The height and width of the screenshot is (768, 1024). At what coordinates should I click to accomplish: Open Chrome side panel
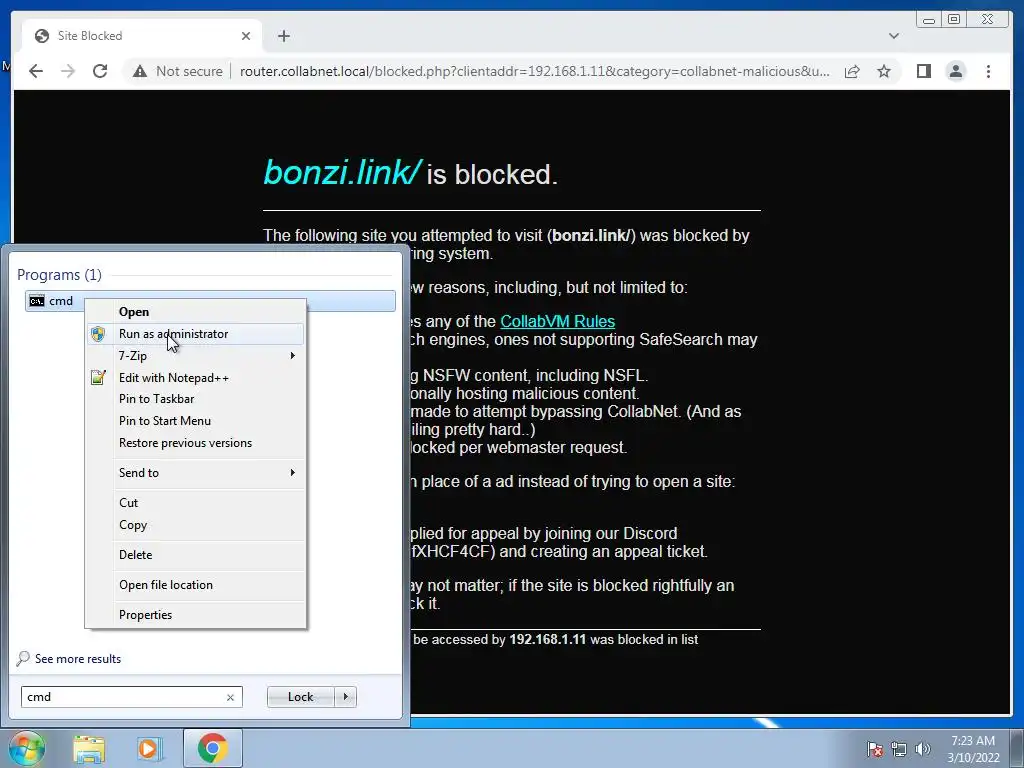coord(923,71)
